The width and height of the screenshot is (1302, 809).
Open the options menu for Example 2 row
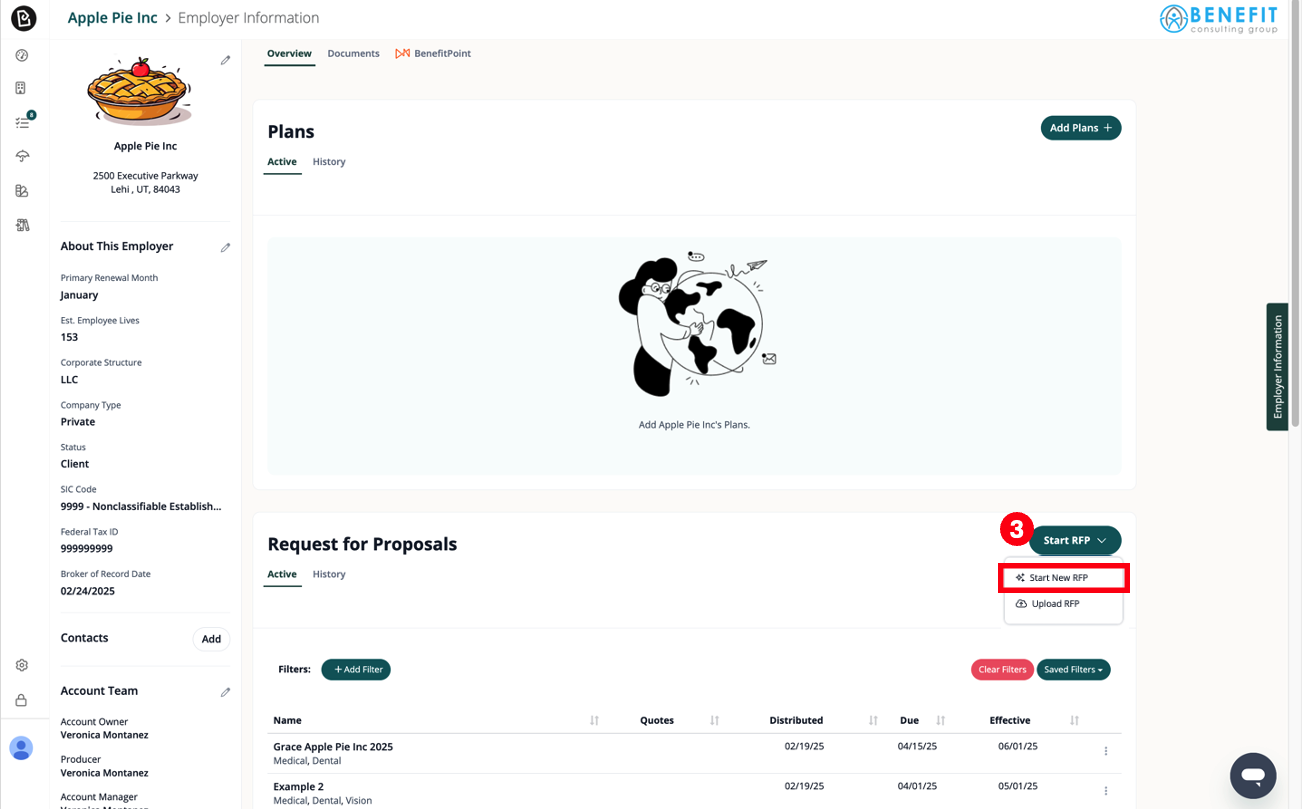pos(1105,790)
